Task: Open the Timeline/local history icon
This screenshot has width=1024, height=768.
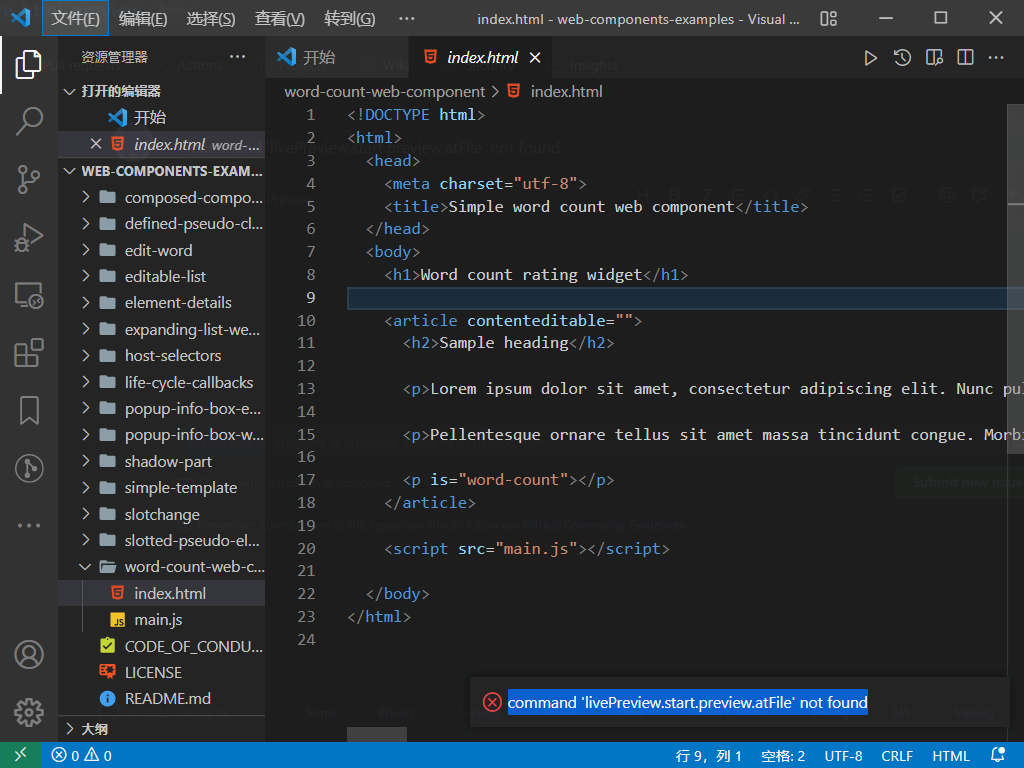Action: (x=901, y=58)
